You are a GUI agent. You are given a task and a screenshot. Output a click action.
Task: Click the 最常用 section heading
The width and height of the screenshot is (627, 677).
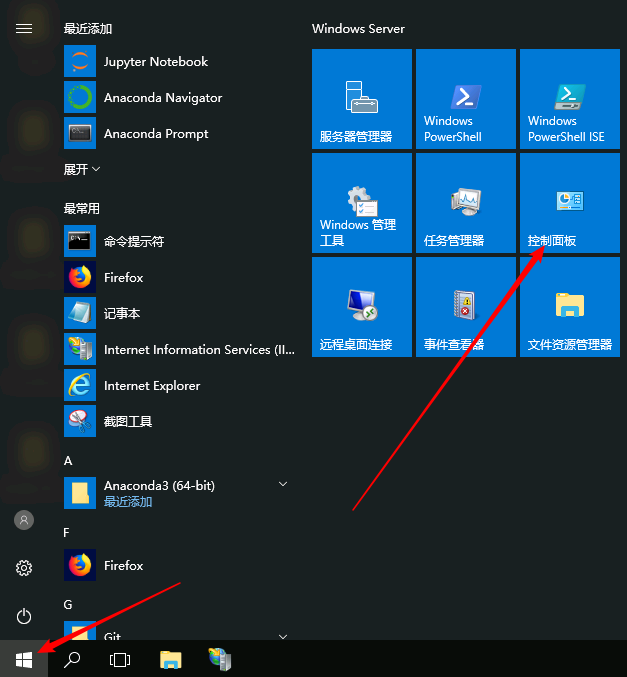tap(82, 209)
